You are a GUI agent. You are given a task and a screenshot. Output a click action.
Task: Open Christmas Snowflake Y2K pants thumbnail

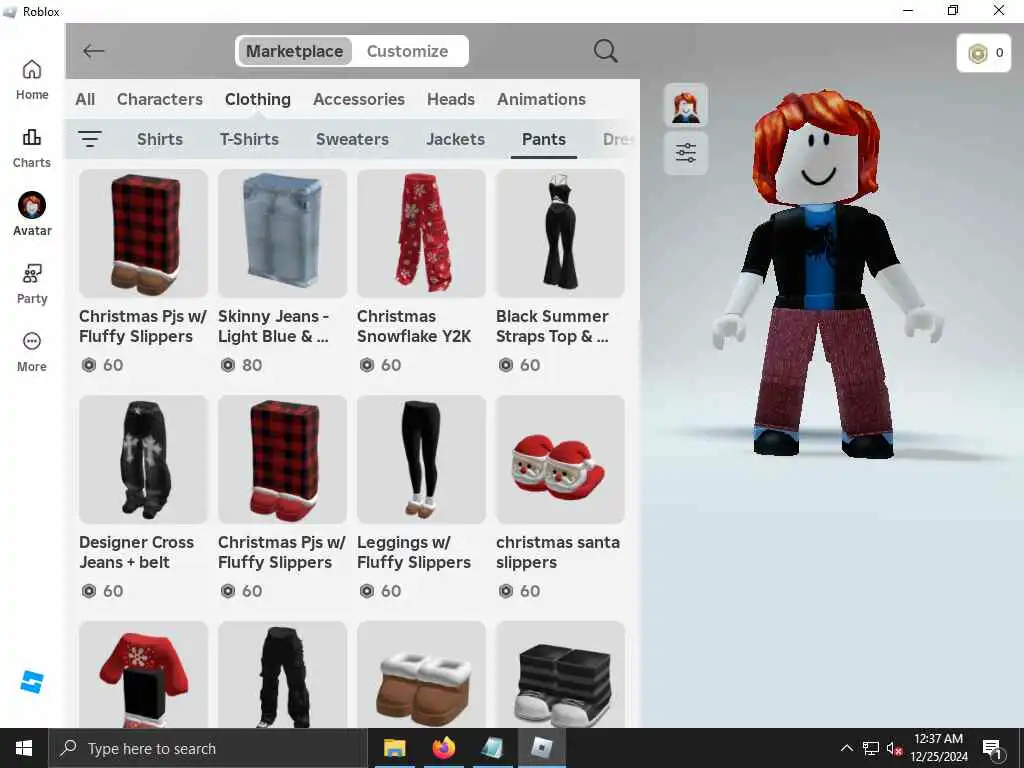[x=421, y=234]
